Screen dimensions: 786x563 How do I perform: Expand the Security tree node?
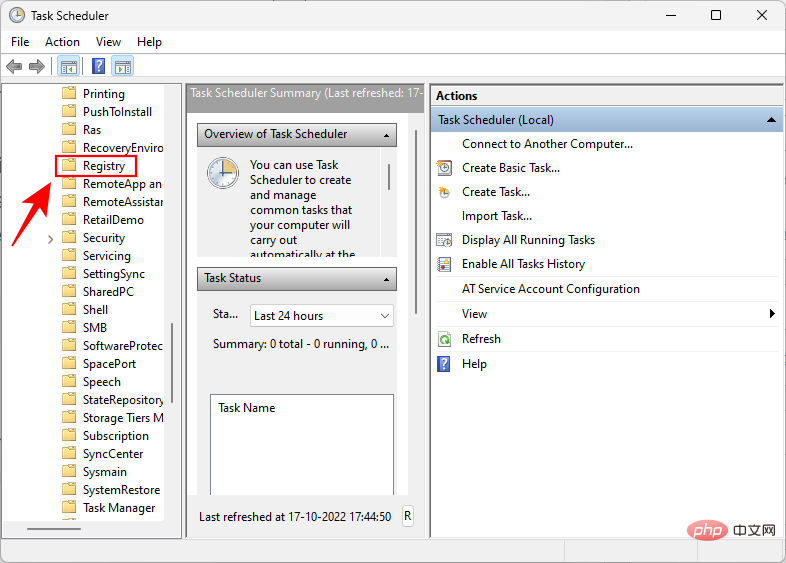pyautogui.click(x=50, y=239)
